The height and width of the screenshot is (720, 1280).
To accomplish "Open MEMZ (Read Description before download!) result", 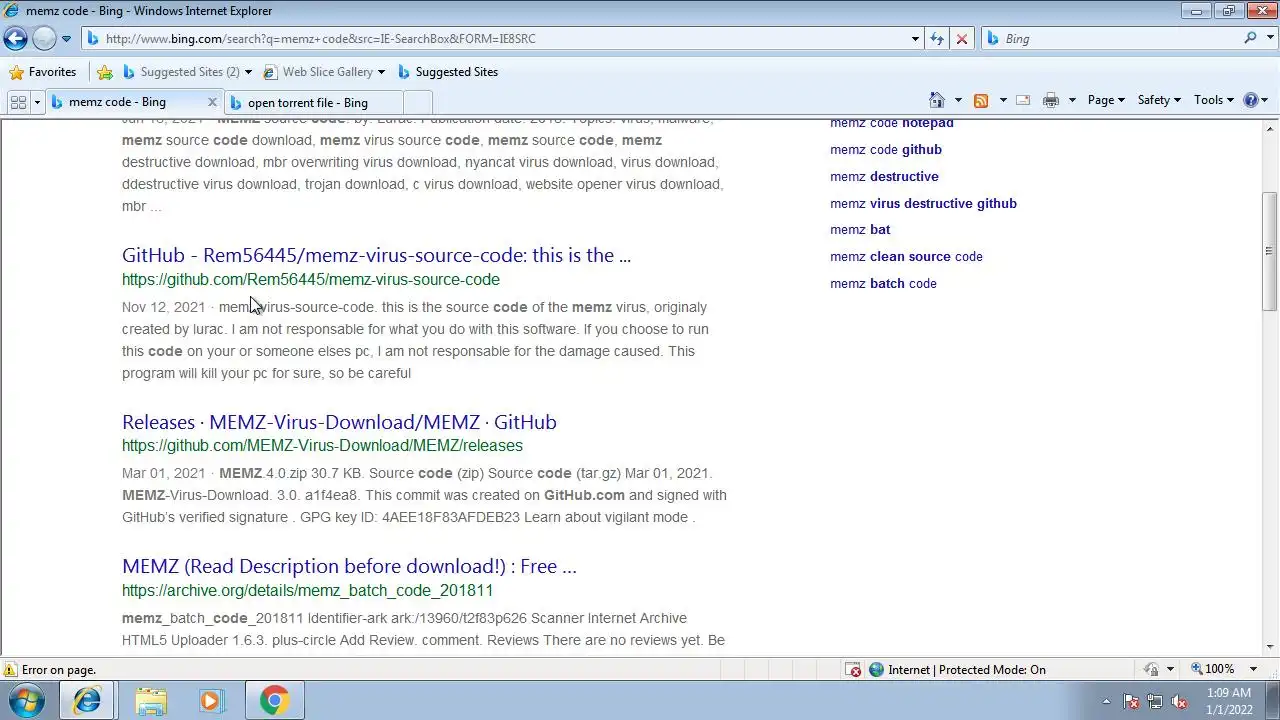I will pyautogui.click(x=349, y=566).
